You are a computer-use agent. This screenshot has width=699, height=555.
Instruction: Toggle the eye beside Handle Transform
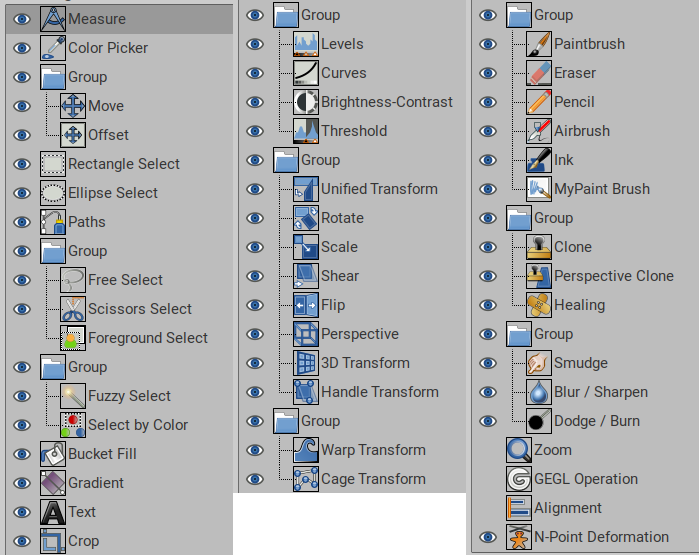[255, 392]
